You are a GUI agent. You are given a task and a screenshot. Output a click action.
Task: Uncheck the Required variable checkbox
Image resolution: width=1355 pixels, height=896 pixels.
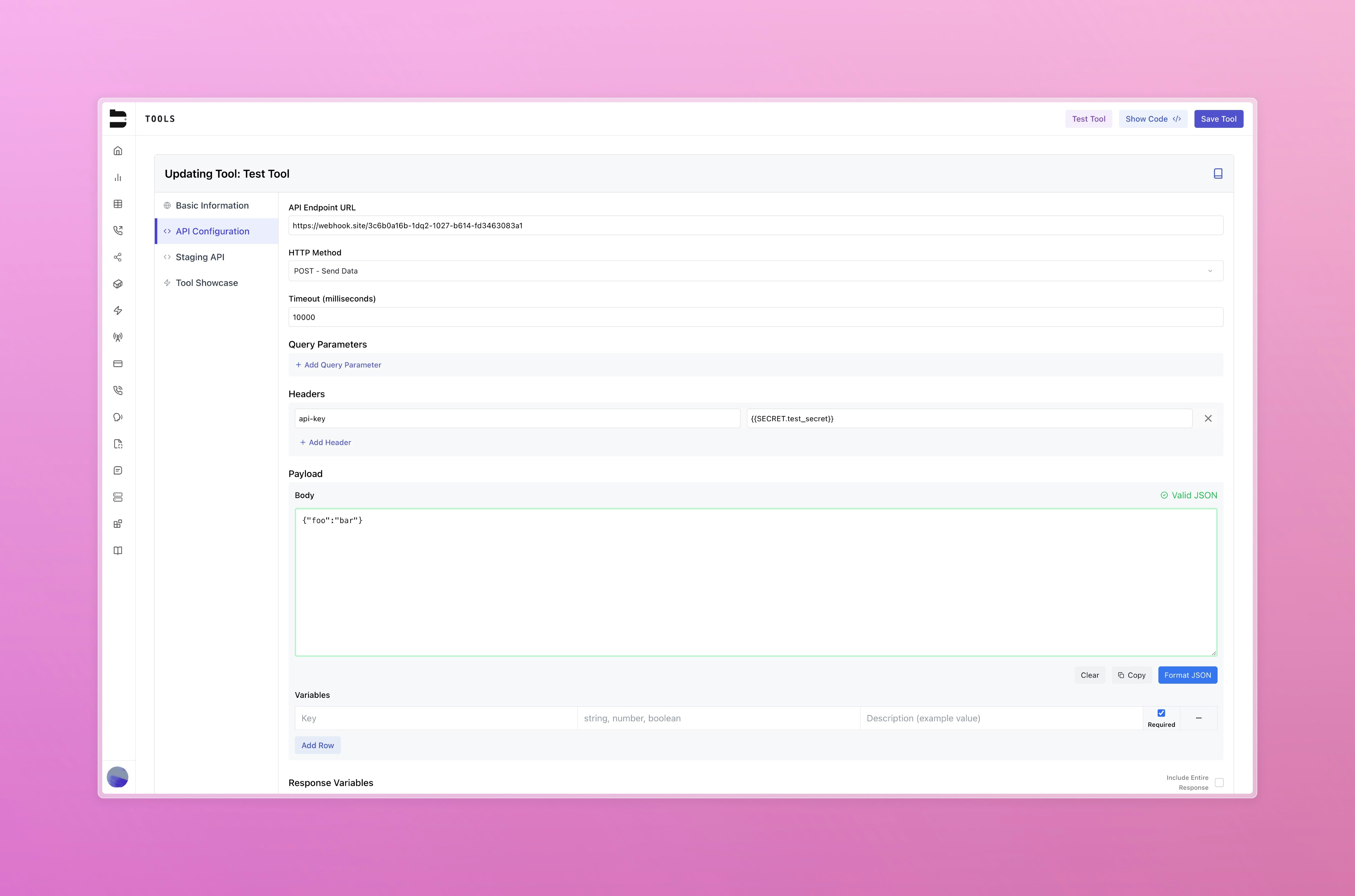1161,712
